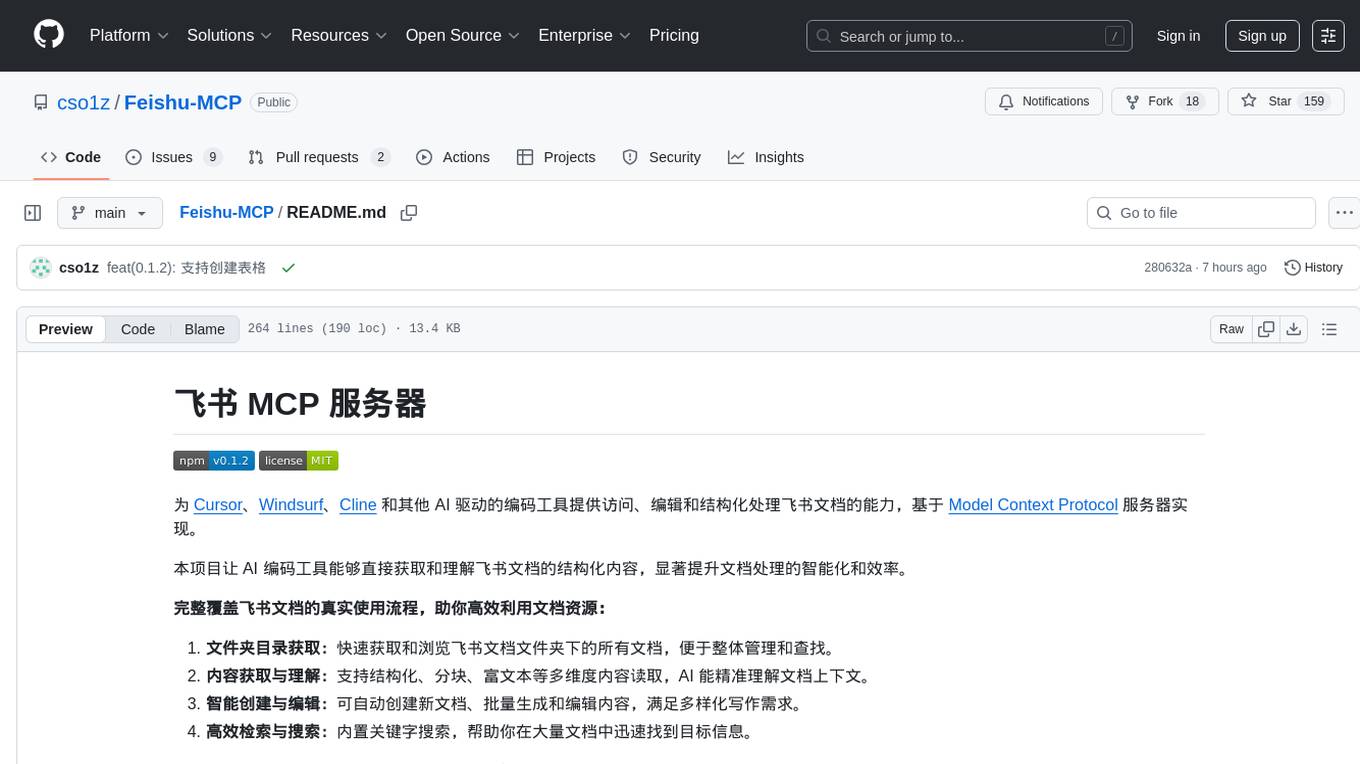The image size is (1360, 764).
Task: Open the Issues tab
Action: click(172, 157)
